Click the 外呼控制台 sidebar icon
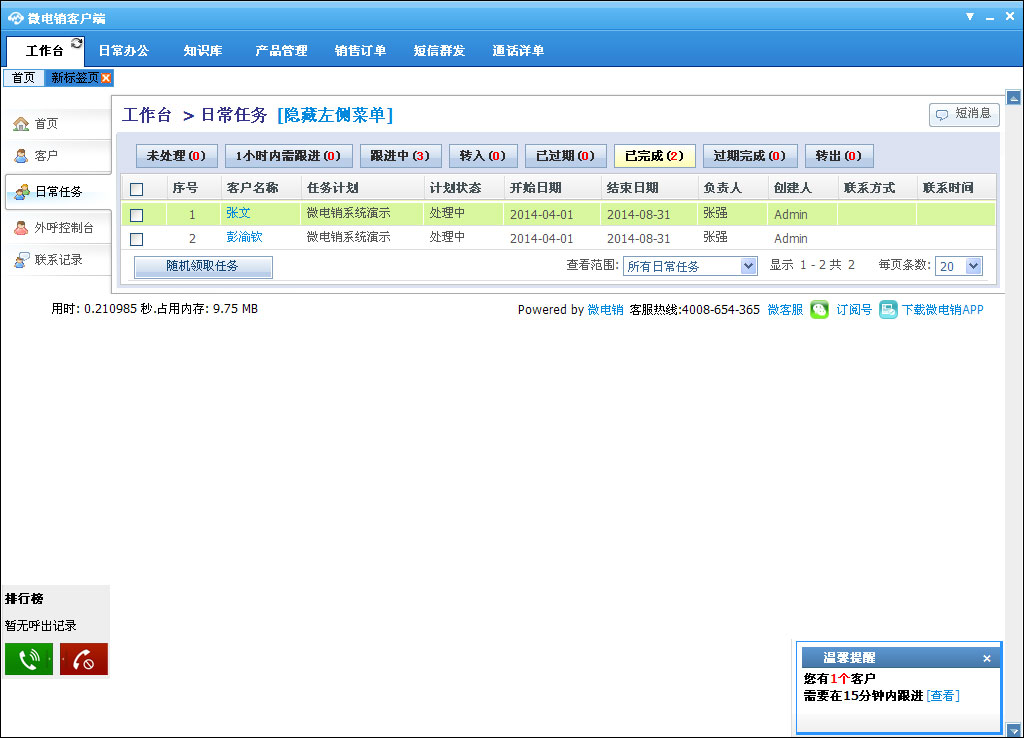This screenshot has width=1024, height=738. [x=21, y=227]
